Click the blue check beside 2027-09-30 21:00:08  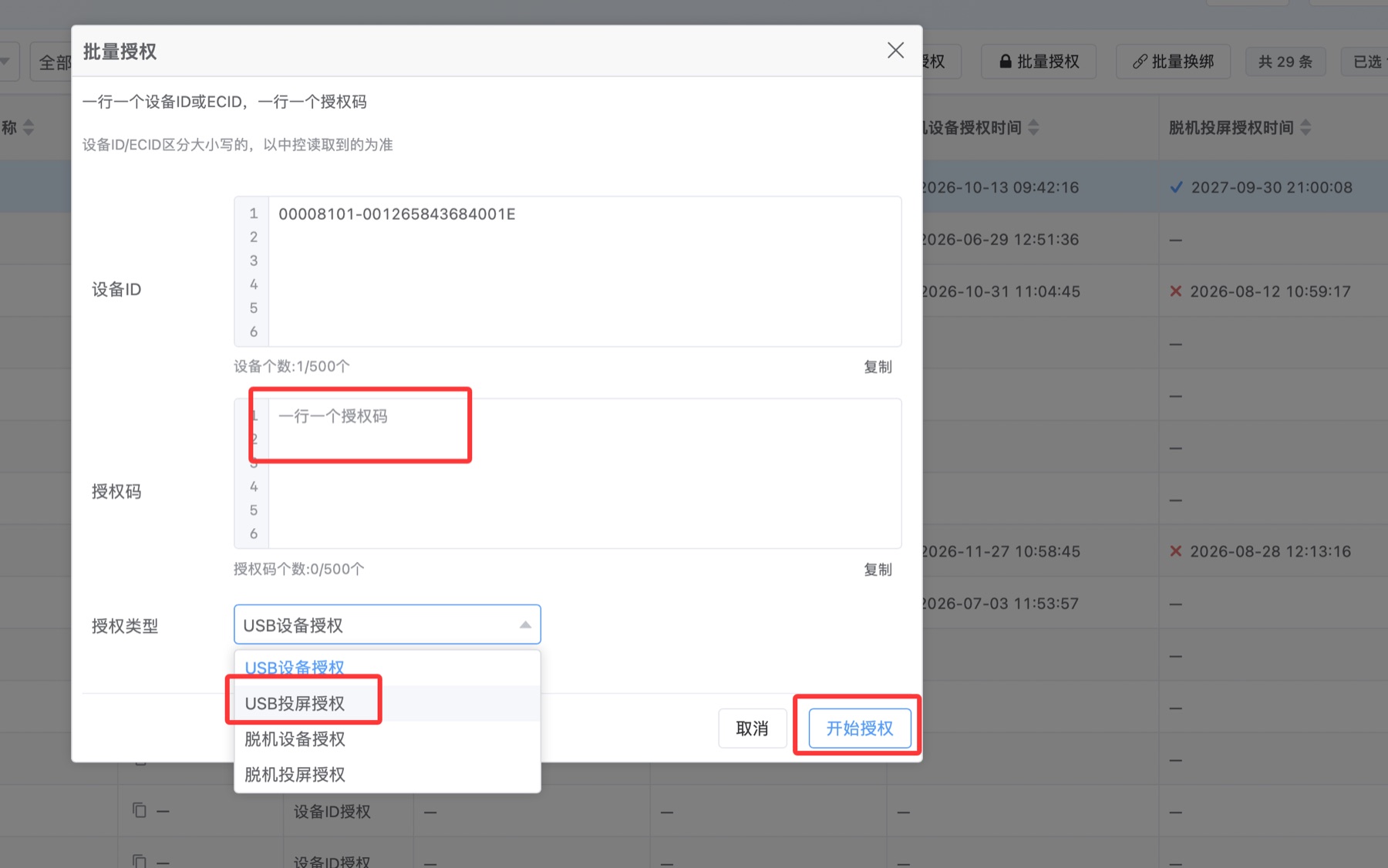tap(1176, 187)
